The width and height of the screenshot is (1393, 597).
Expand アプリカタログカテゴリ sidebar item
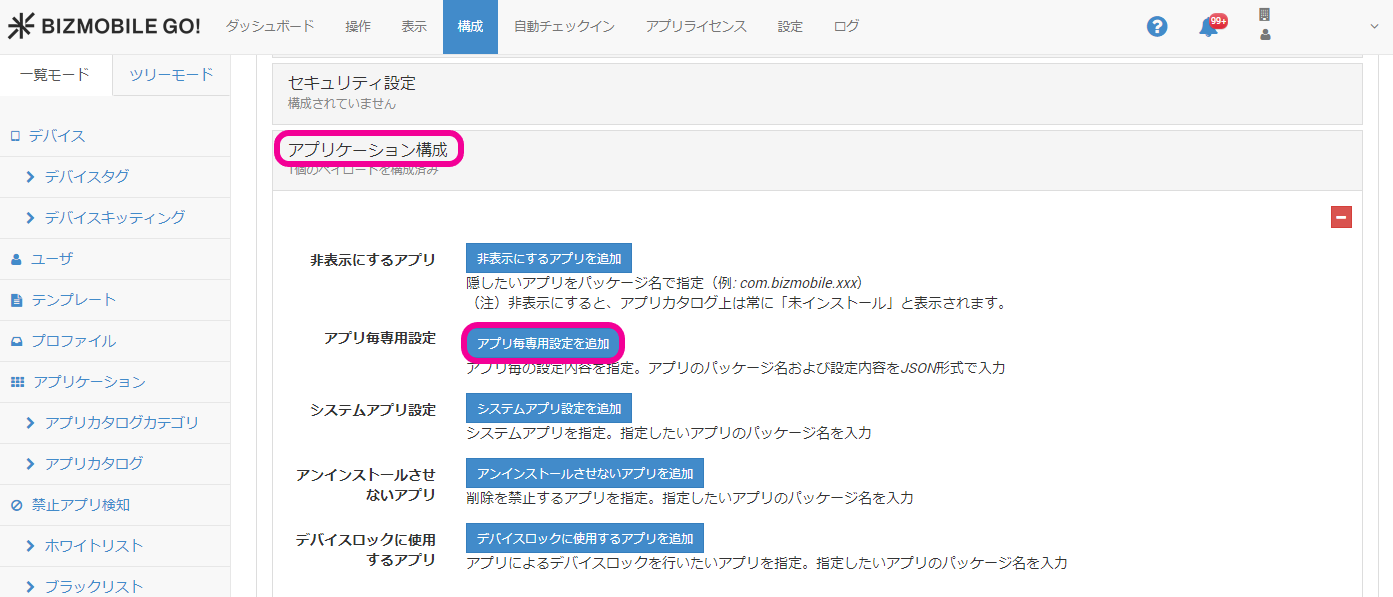coord(121,423)
